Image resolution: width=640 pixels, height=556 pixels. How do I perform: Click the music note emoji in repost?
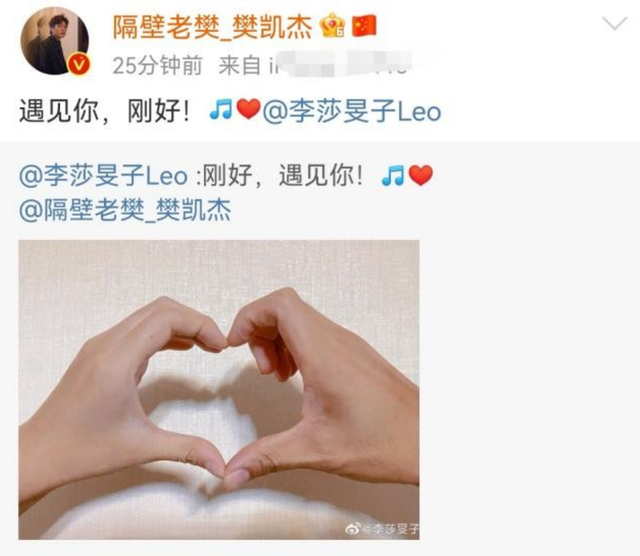click(393, 176)
